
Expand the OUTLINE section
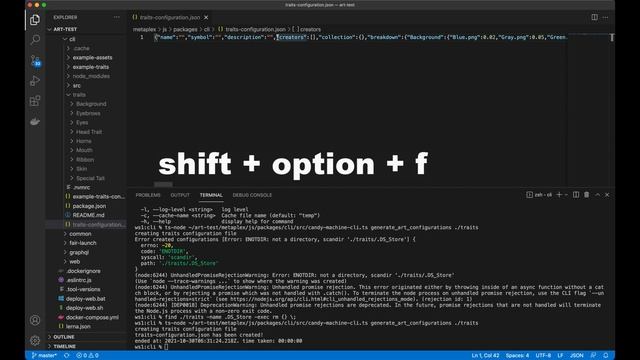click(86, 337)
